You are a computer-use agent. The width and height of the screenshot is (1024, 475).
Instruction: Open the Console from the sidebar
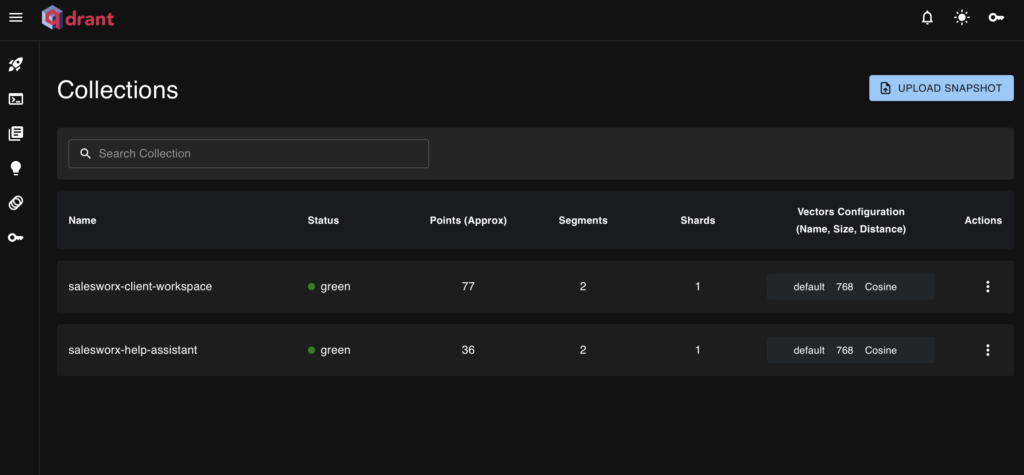[x=16, y=99]
